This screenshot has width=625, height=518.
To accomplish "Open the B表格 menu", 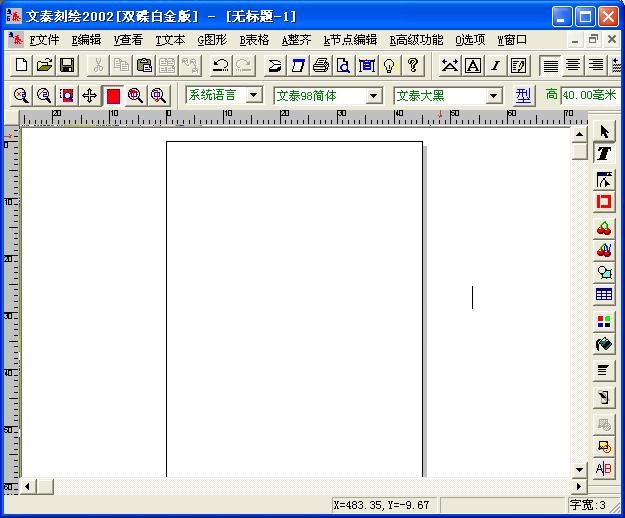I will [x=254, y=40].
